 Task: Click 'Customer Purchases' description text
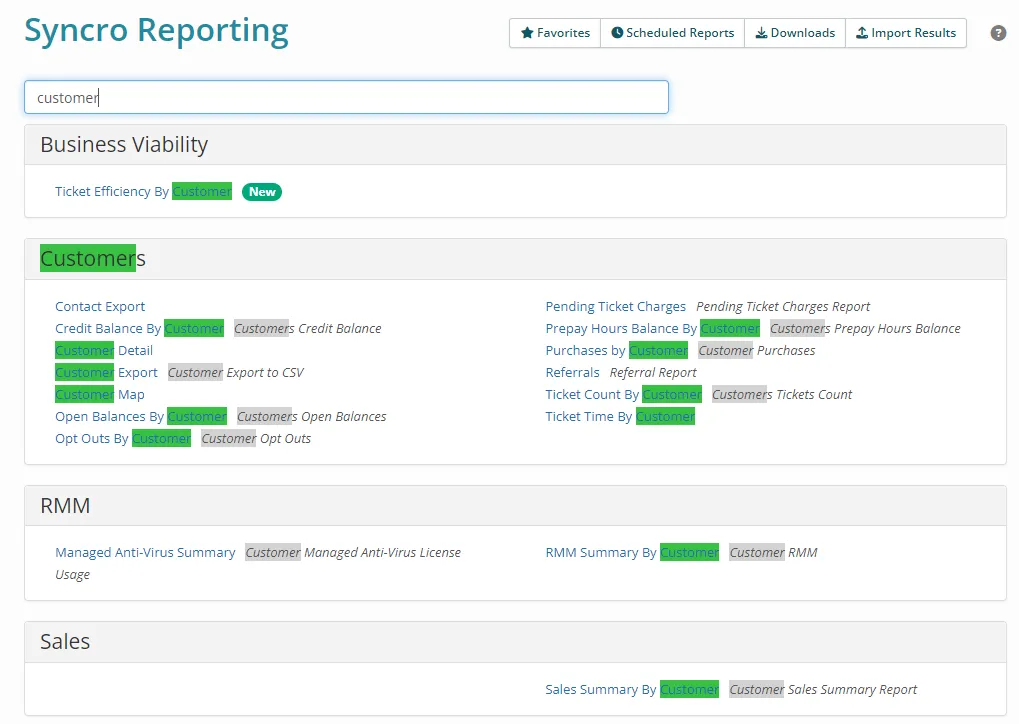[757, 350]
